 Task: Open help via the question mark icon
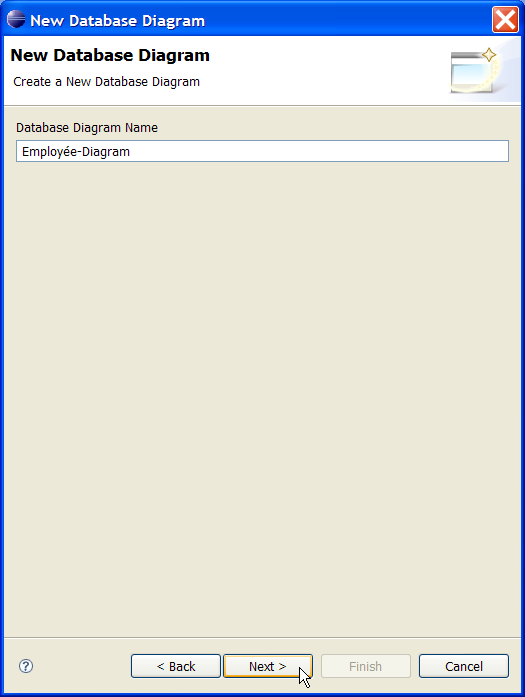pos(26,666)
